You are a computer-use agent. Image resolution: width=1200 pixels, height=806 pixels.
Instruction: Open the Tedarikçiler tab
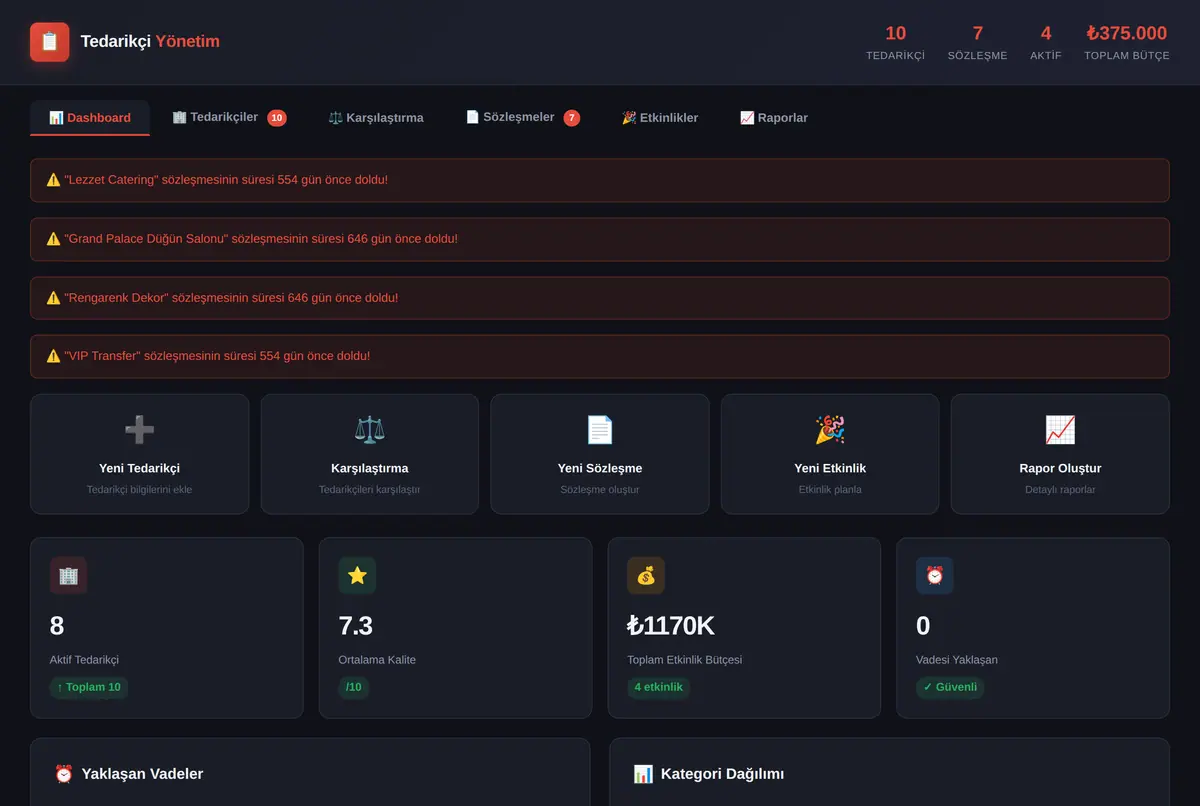(x=229, y=118)
